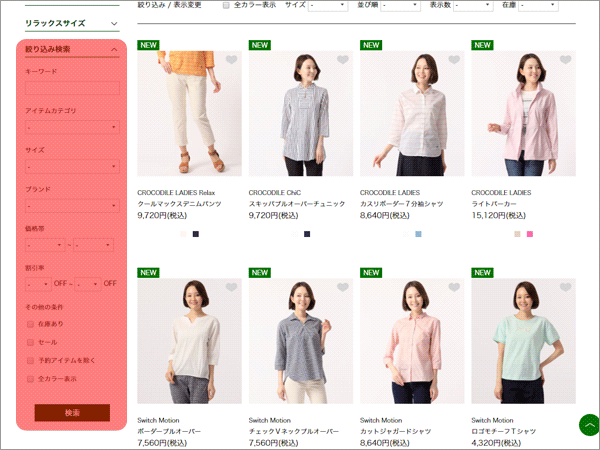Open ライトパーカー product link
The image size is (600, 450).
(494, 204)
